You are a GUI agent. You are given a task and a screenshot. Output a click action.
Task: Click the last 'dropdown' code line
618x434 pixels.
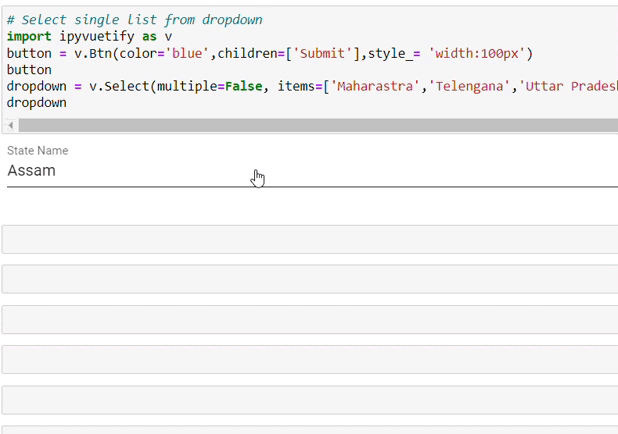point(37,102)
